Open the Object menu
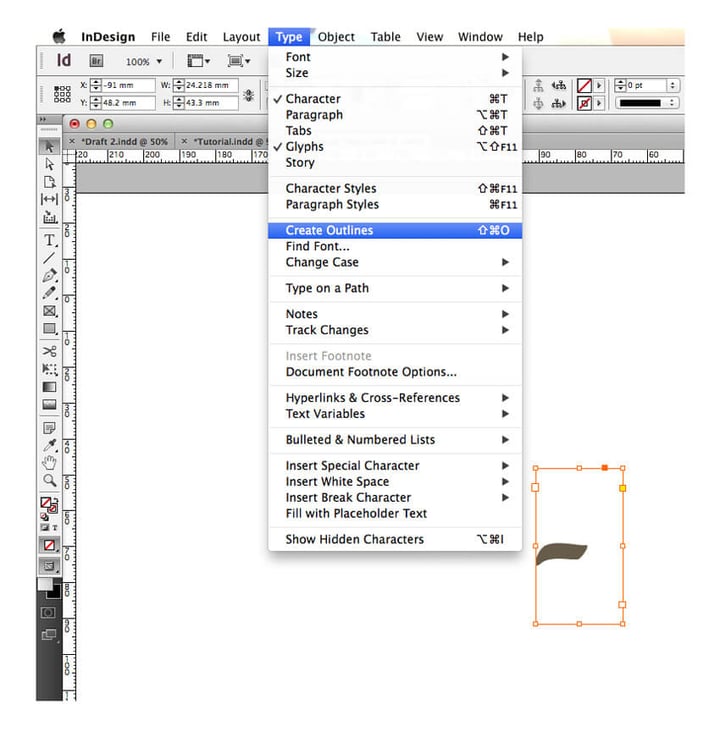This screenshot has height=737, width=720. pyautogui.click(x=336, y=37)
